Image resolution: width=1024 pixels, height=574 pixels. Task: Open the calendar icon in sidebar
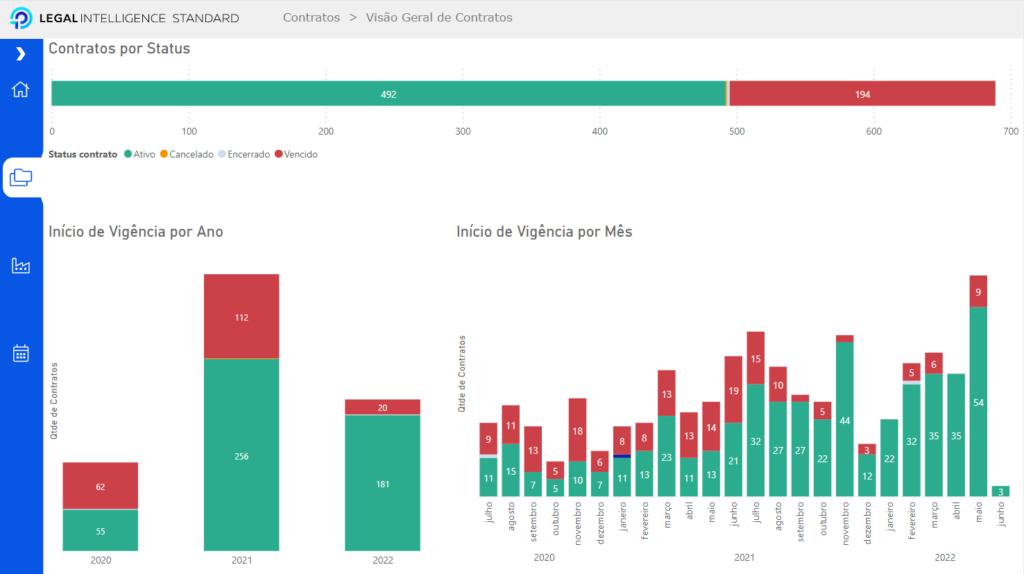tap(21, 353)
